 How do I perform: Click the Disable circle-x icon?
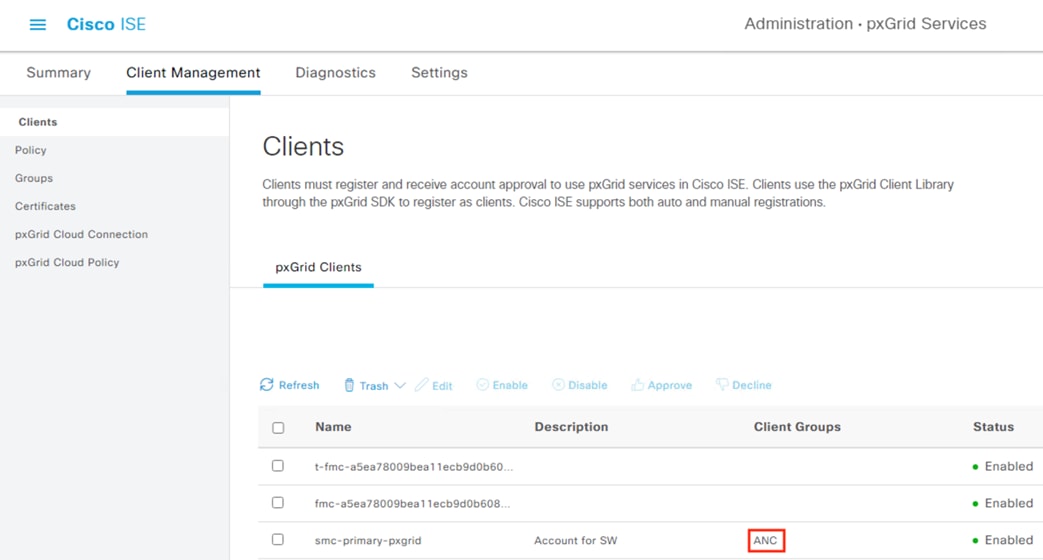[558, 384]
